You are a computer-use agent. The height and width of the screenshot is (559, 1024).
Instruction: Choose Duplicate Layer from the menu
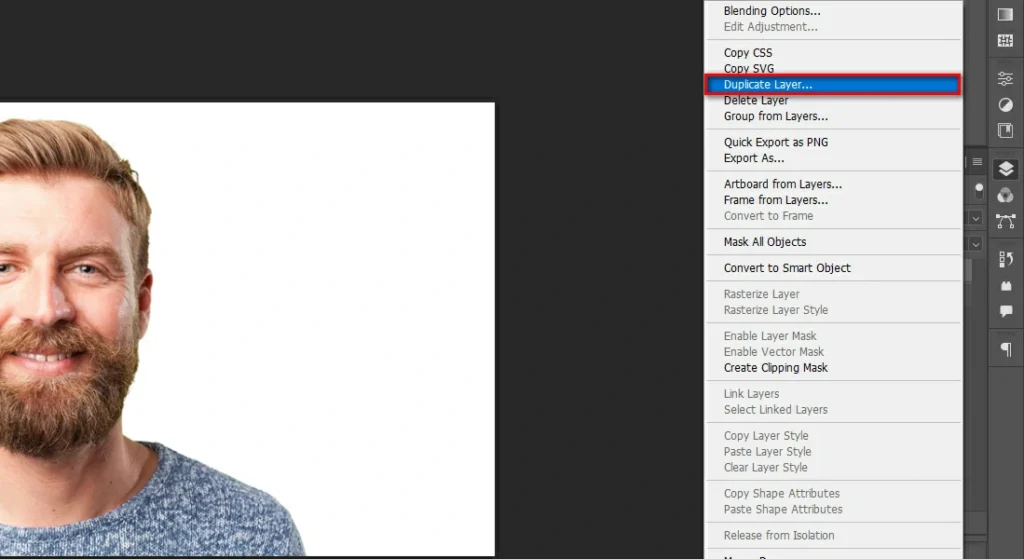click(x=833, y=85)
